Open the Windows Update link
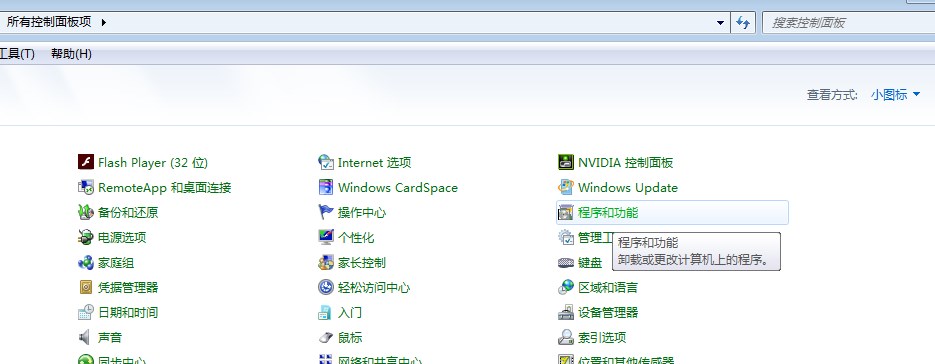The width and height of the screenshot is (935, 364). click(x=628, y=187)
